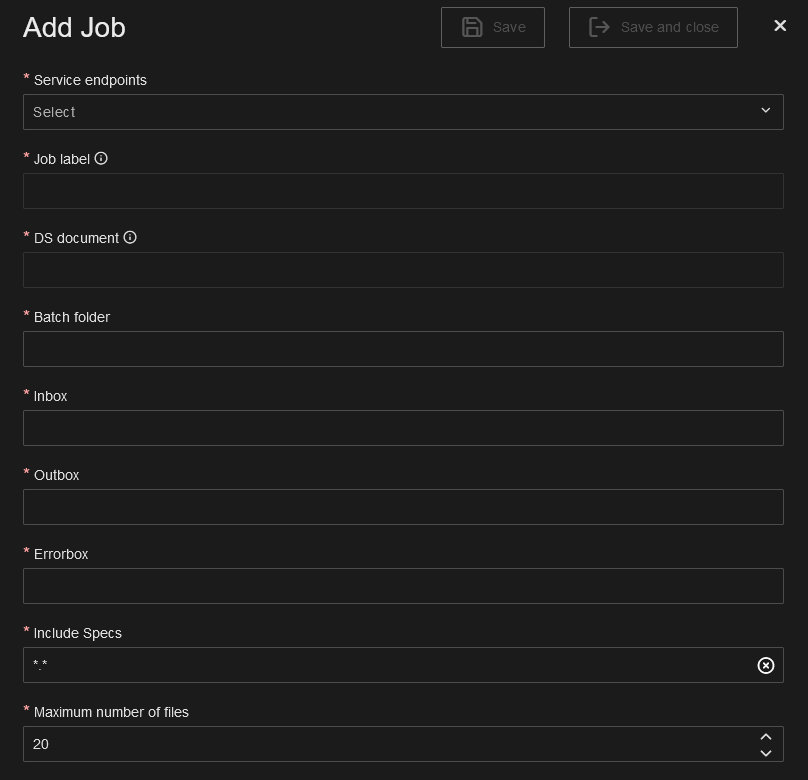Place cursor in the Outbox field

(403, 507)
